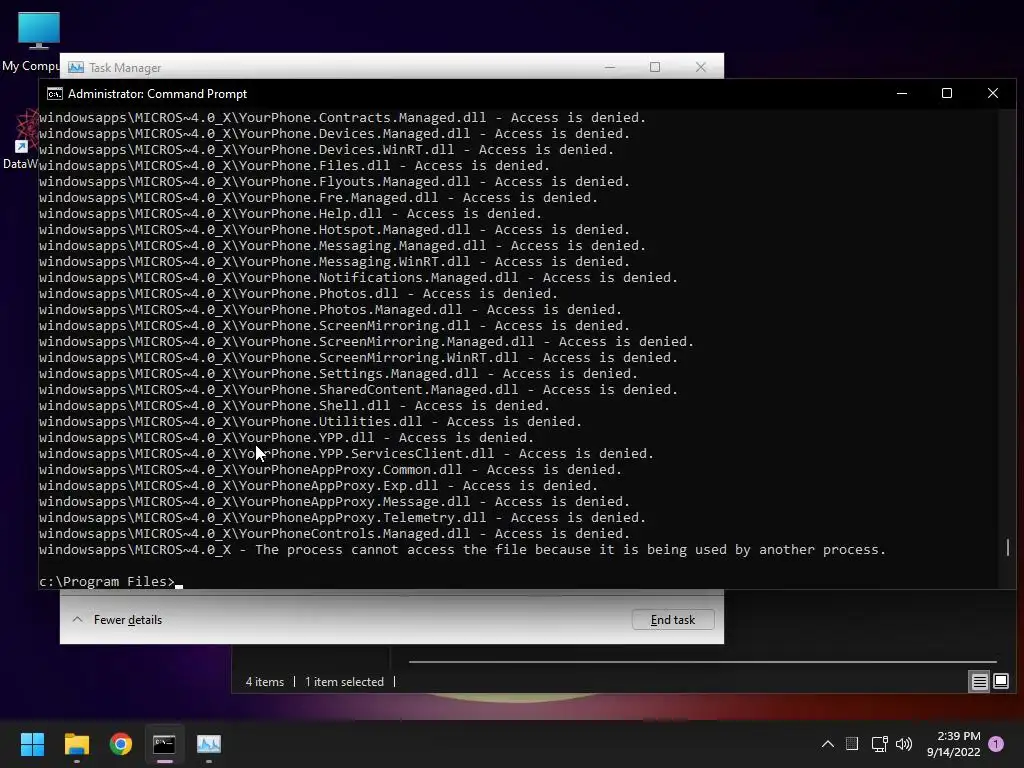The image size is (1024, 768).
Task: Select the Command Prompt taskbar icon
Action: [x=165, y=744]
